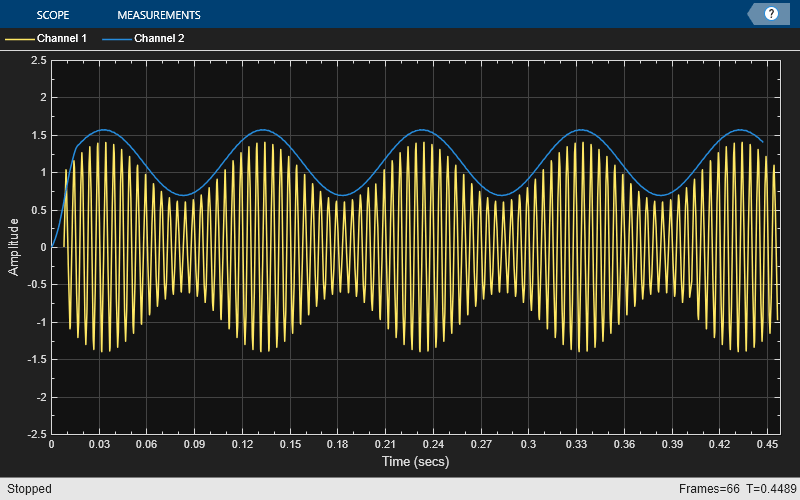Open the help question mark icon
Image resolution: width=800 pixels, height=500 pixels.
click(771, 14)
